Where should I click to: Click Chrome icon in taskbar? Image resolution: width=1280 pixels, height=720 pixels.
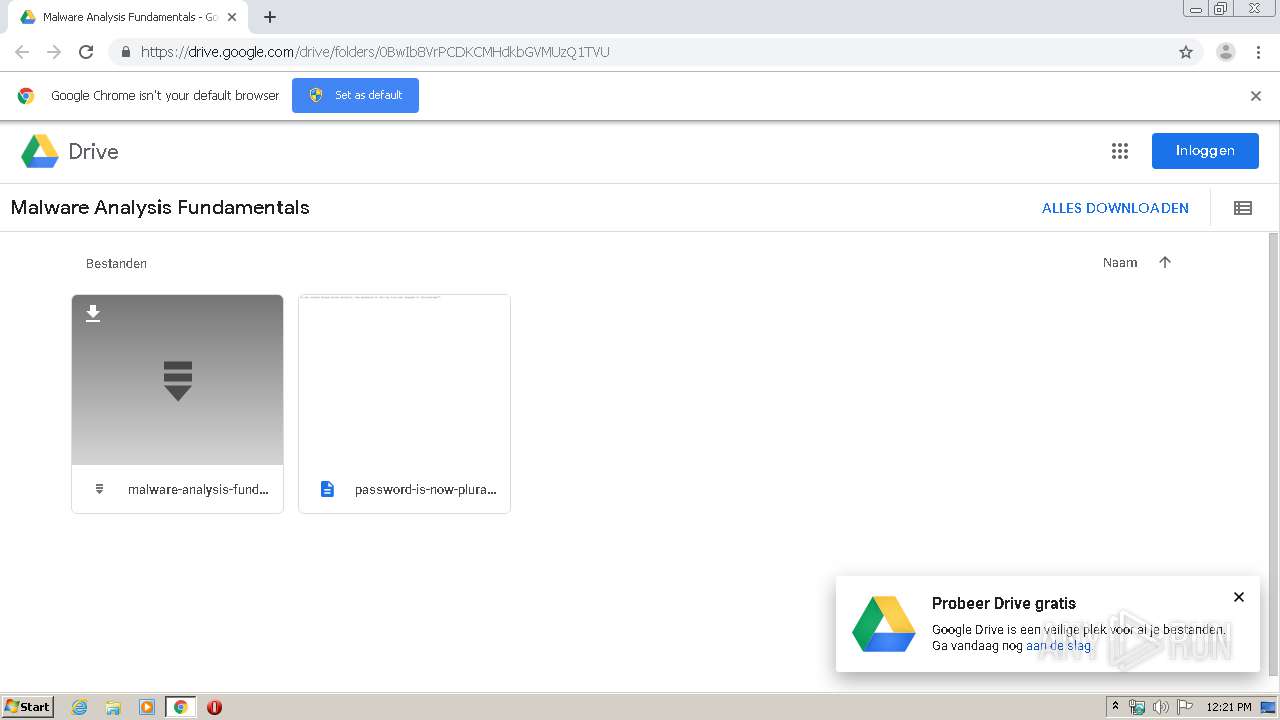pos(180,707)
